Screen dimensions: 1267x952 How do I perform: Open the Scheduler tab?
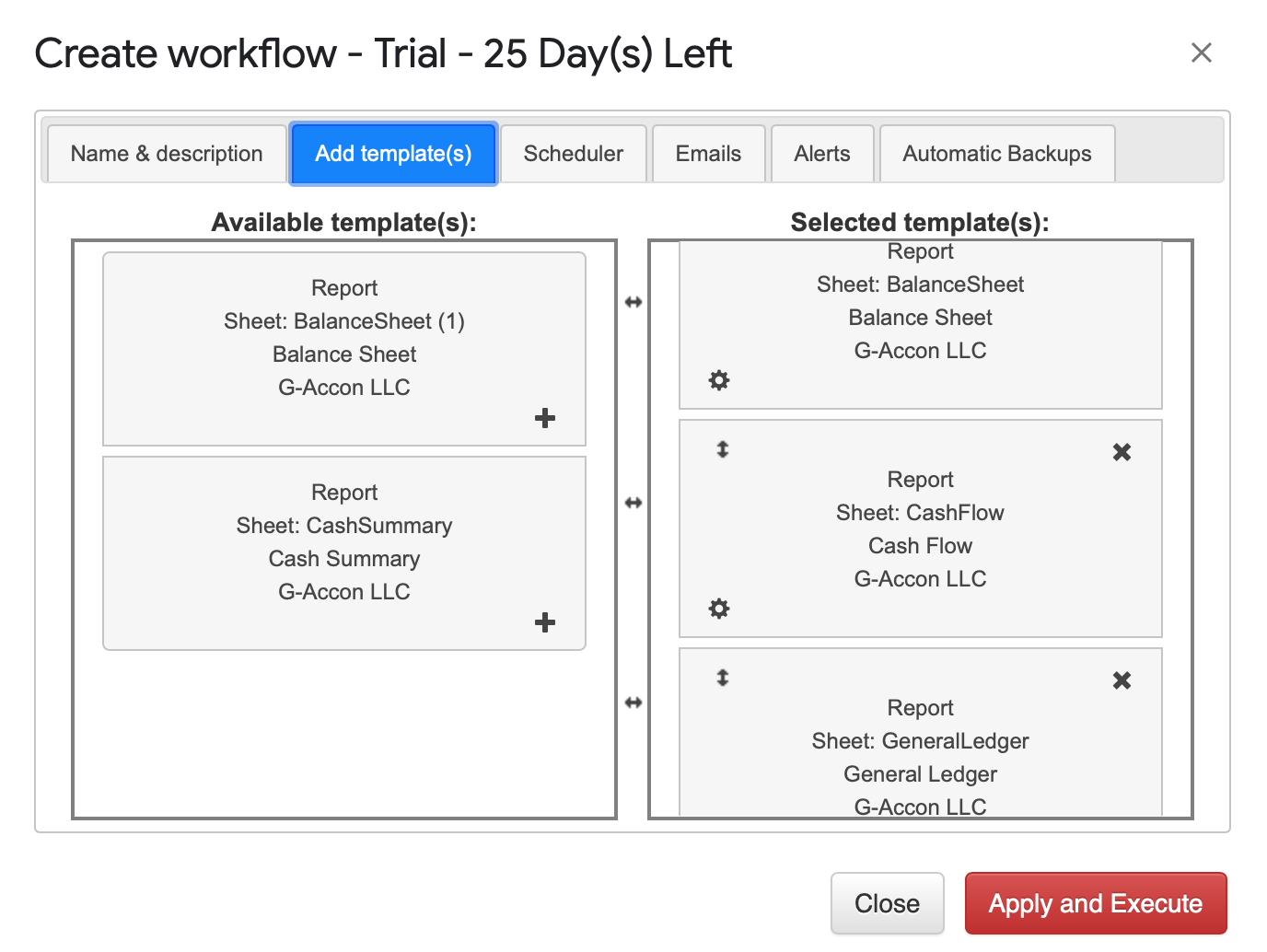[573, 154]
